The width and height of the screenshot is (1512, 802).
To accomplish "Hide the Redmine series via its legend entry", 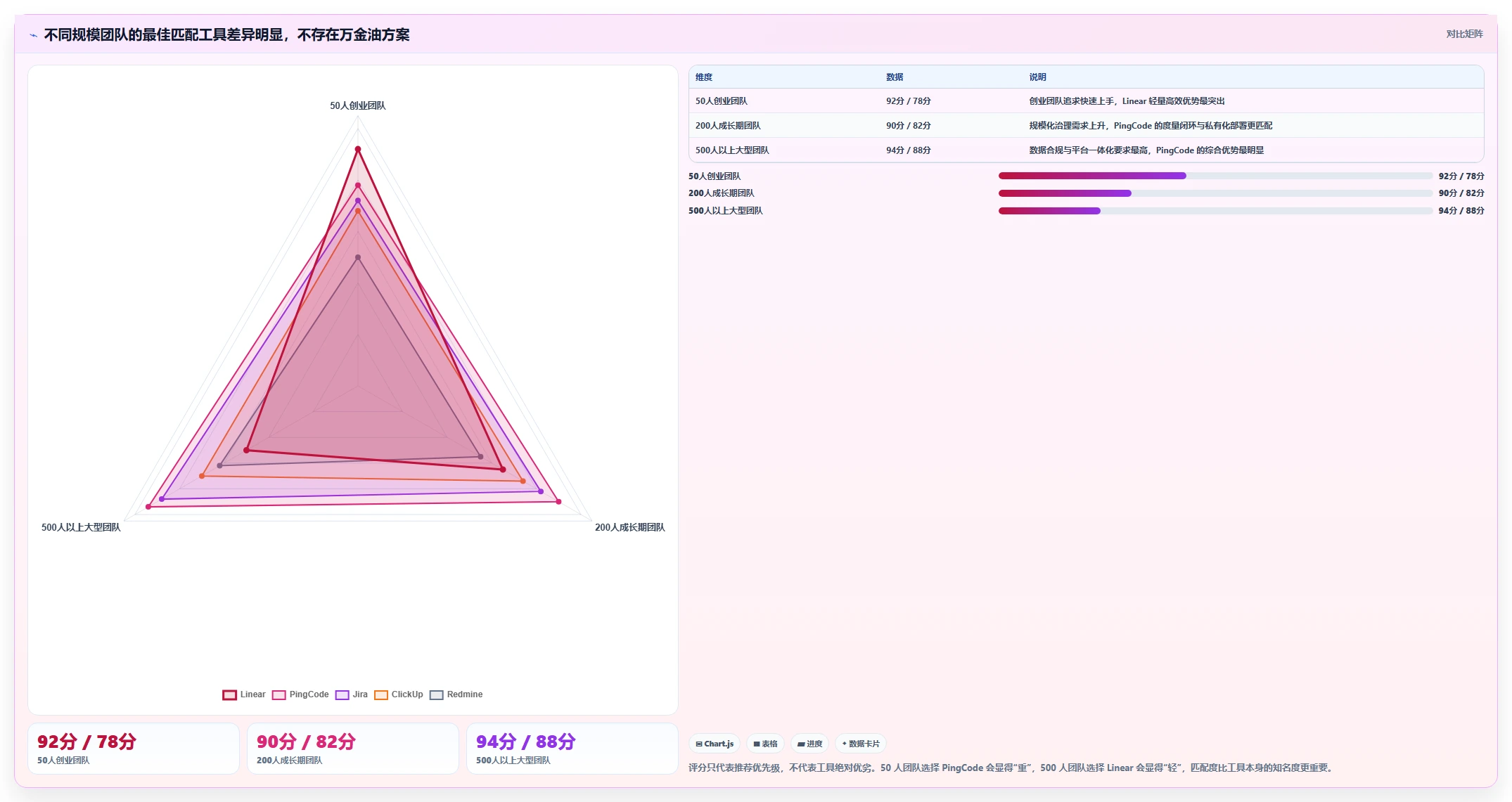I will point(456,694).
